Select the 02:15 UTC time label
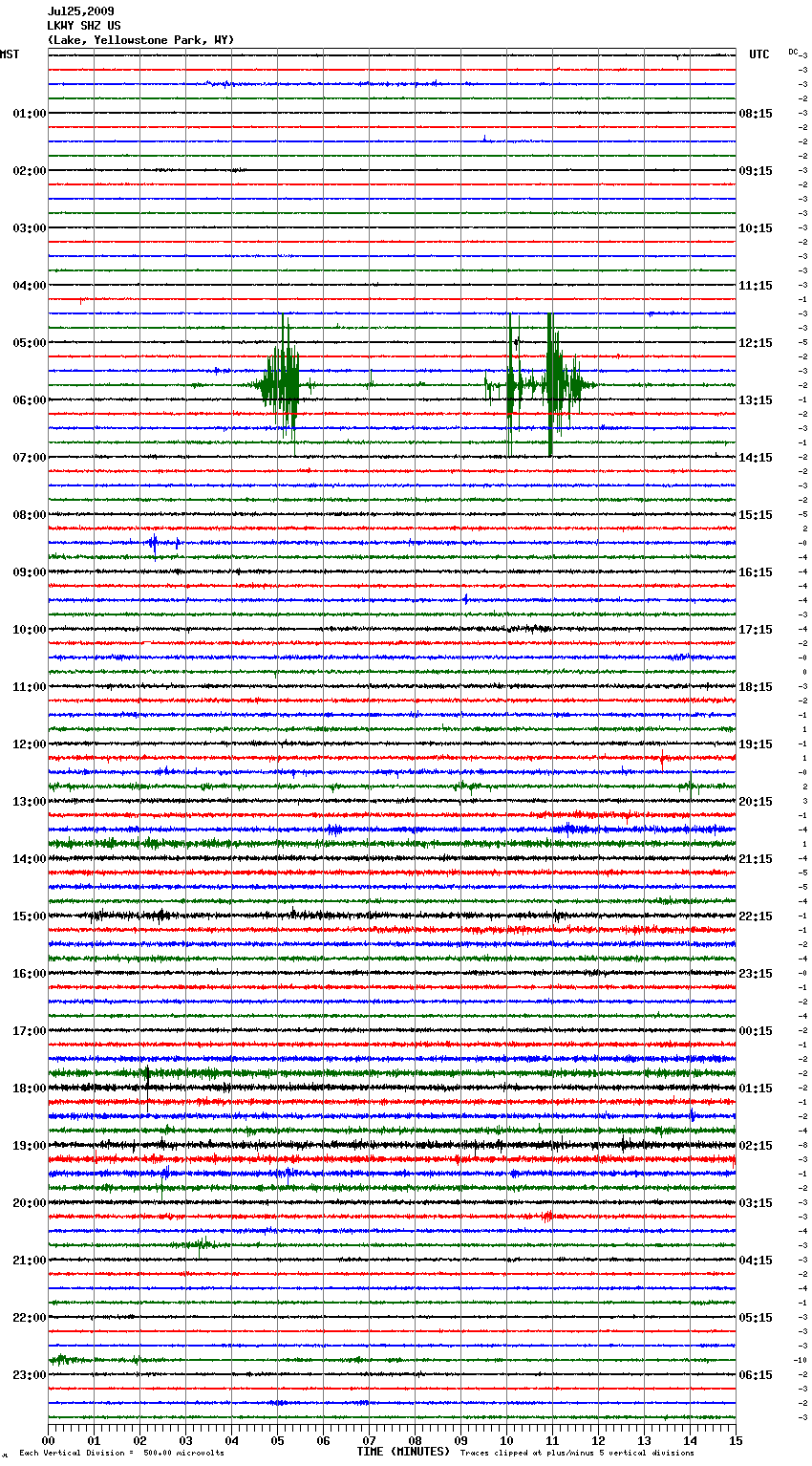The height and width of the screenshot is (1466, 812). tap(756, 1146)
